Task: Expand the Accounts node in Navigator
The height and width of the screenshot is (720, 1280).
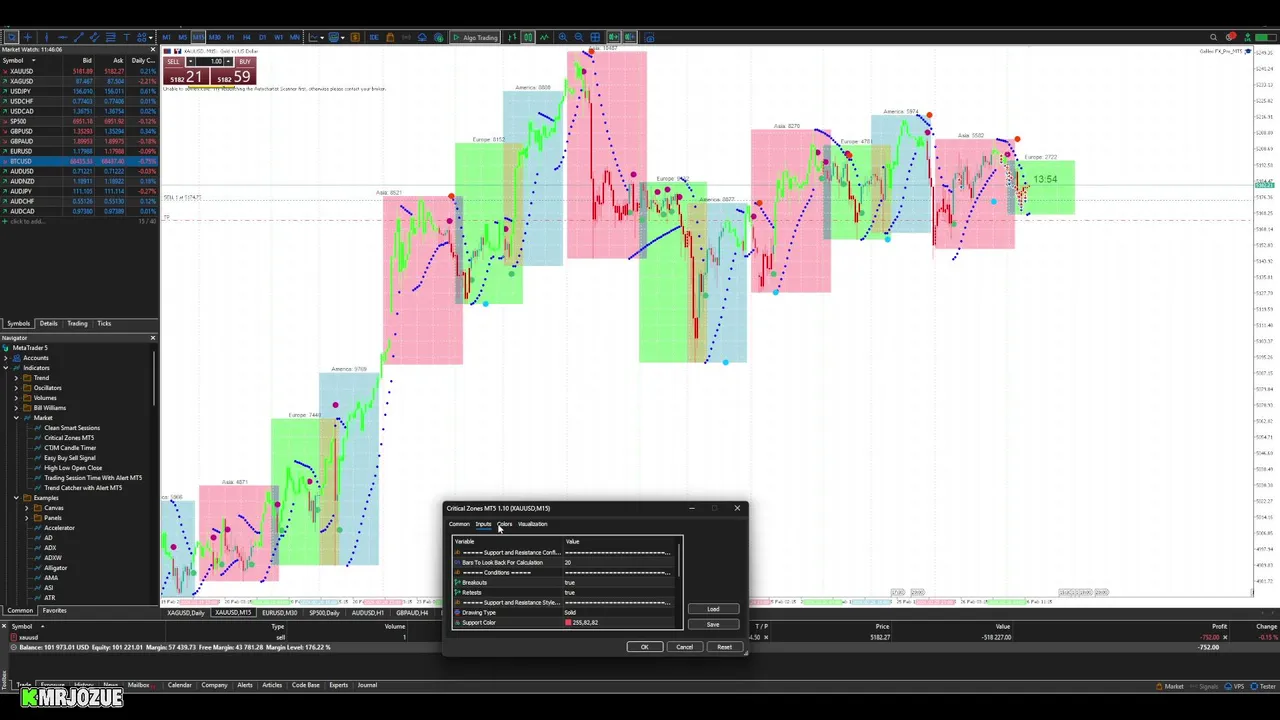Action: [x=5, y=358]
